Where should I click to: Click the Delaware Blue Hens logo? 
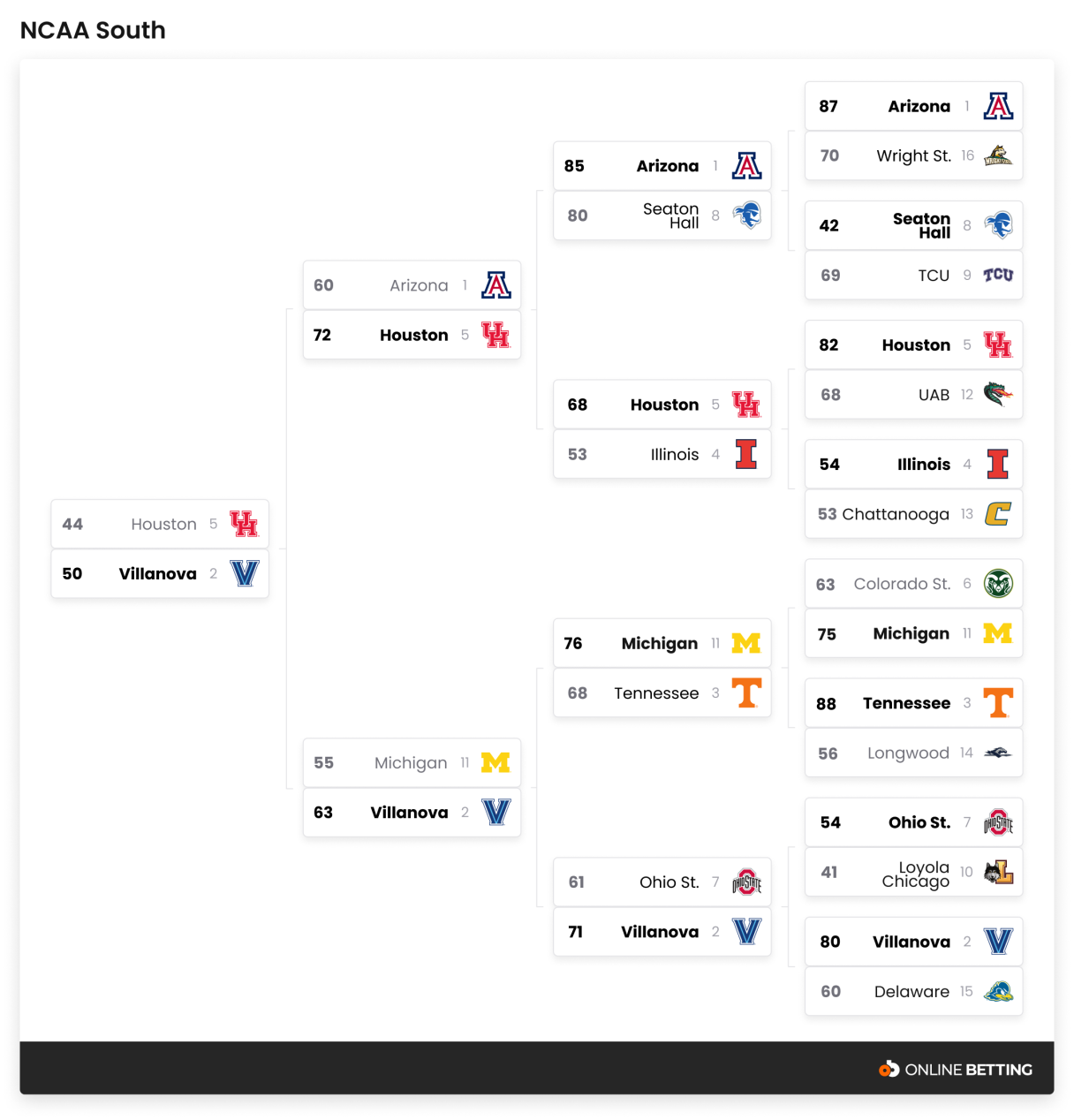(x=998, y=992)
